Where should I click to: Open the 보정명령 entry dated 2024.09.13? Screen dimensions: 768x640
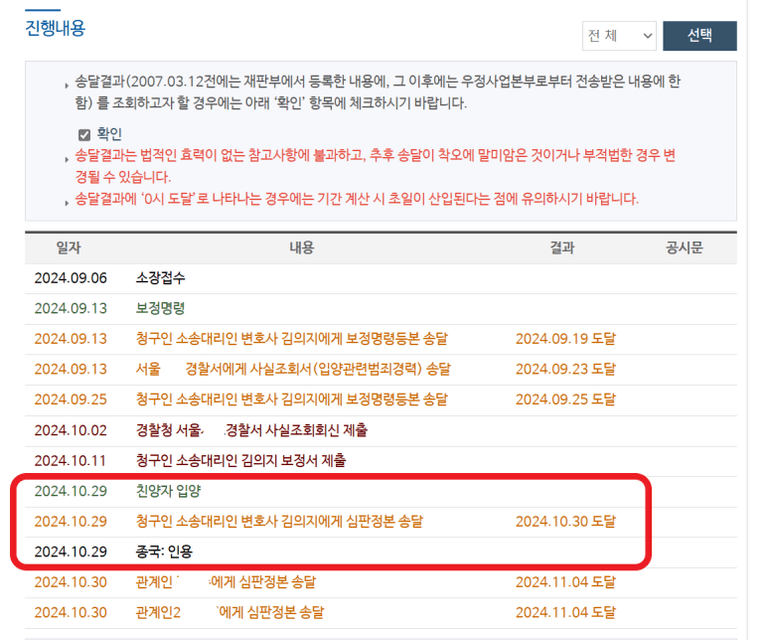[x=160, y=308]
